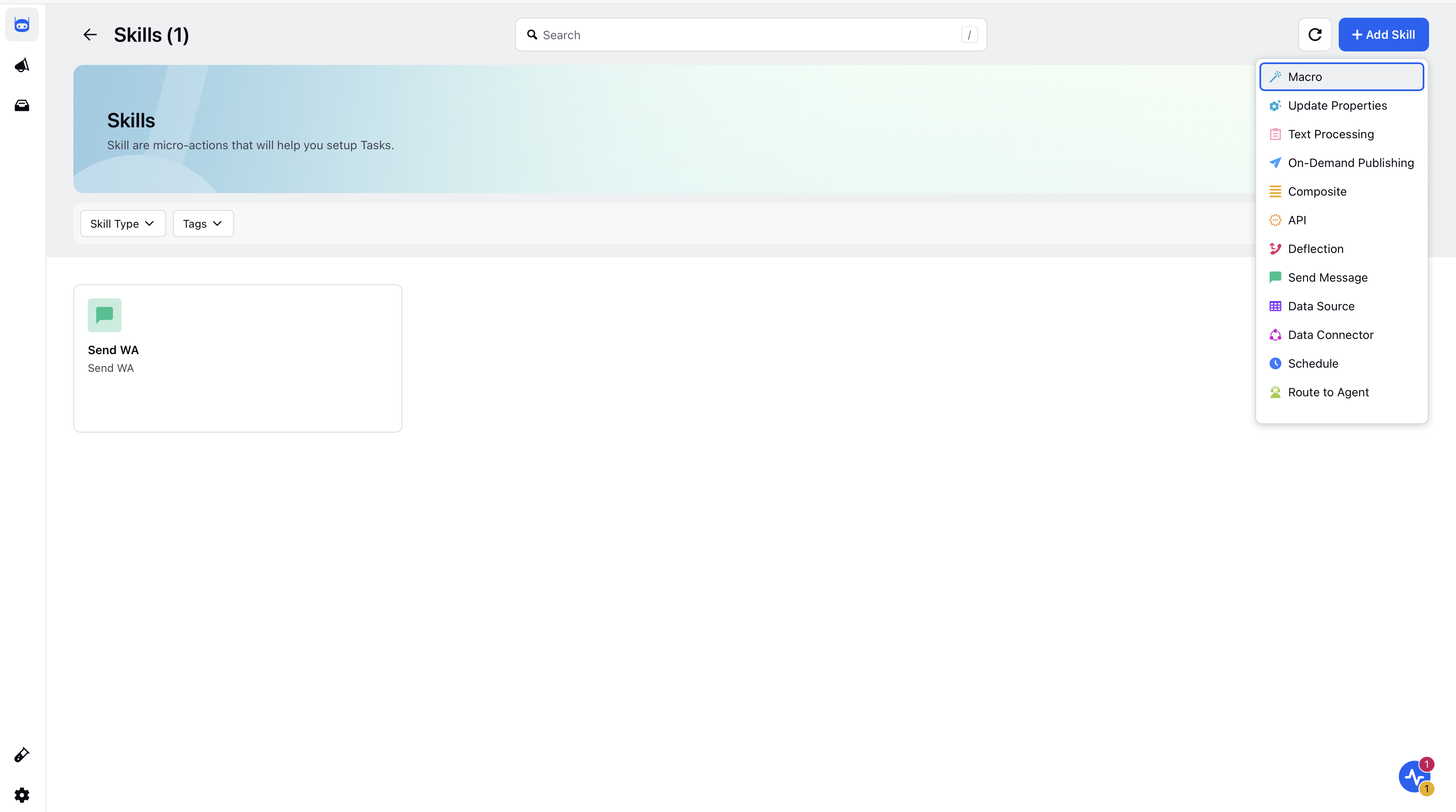Click the banner Skills heading
1456x812 pixels.
click(131, 120)
